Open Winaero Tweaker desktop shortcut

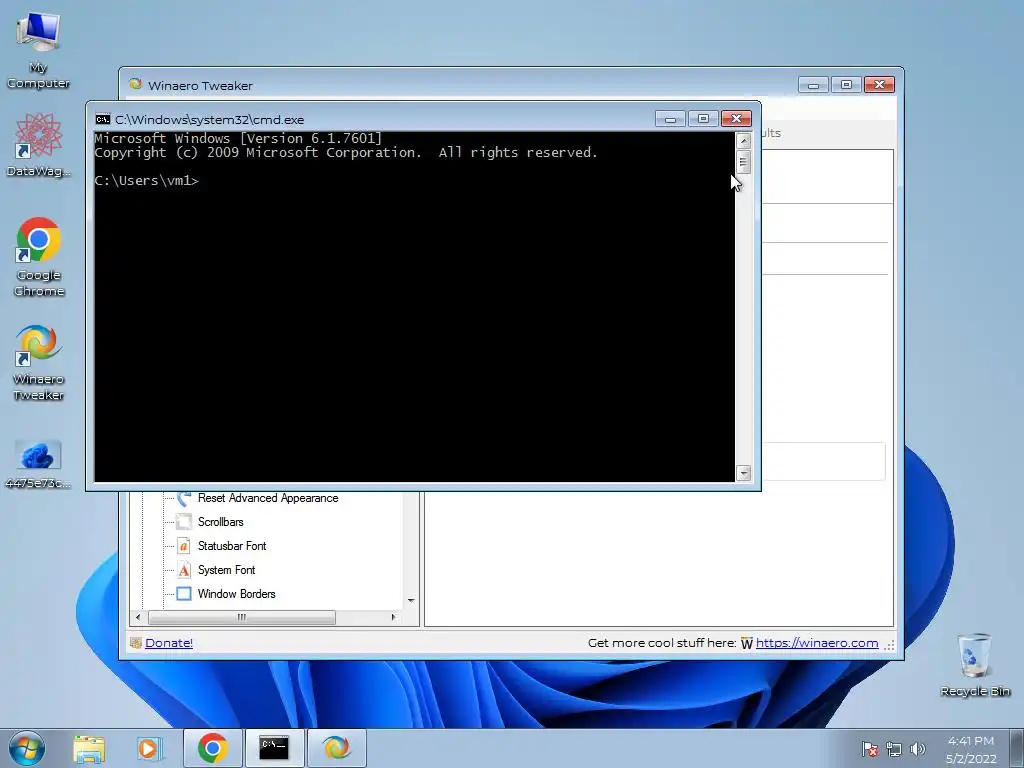pyautogui.click(x=39, y=362)
